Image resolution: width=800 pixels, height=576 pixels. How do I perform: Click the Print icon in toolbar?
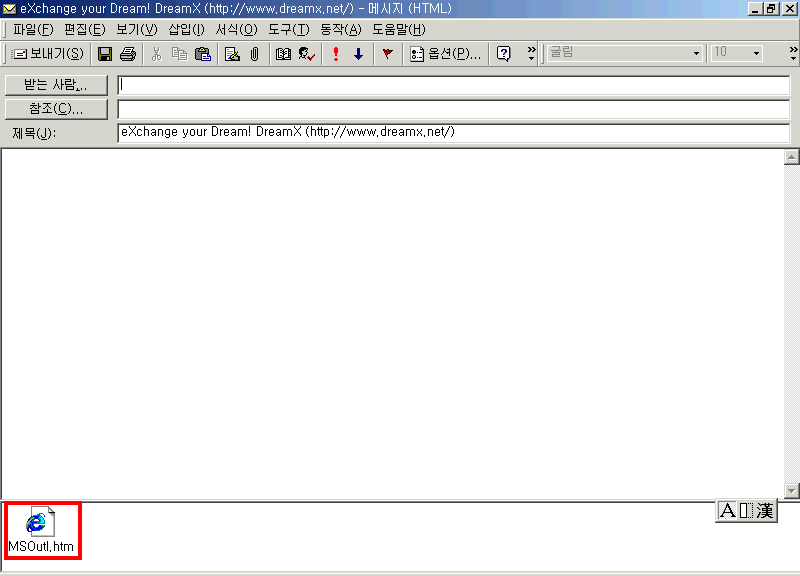(128, 54)
